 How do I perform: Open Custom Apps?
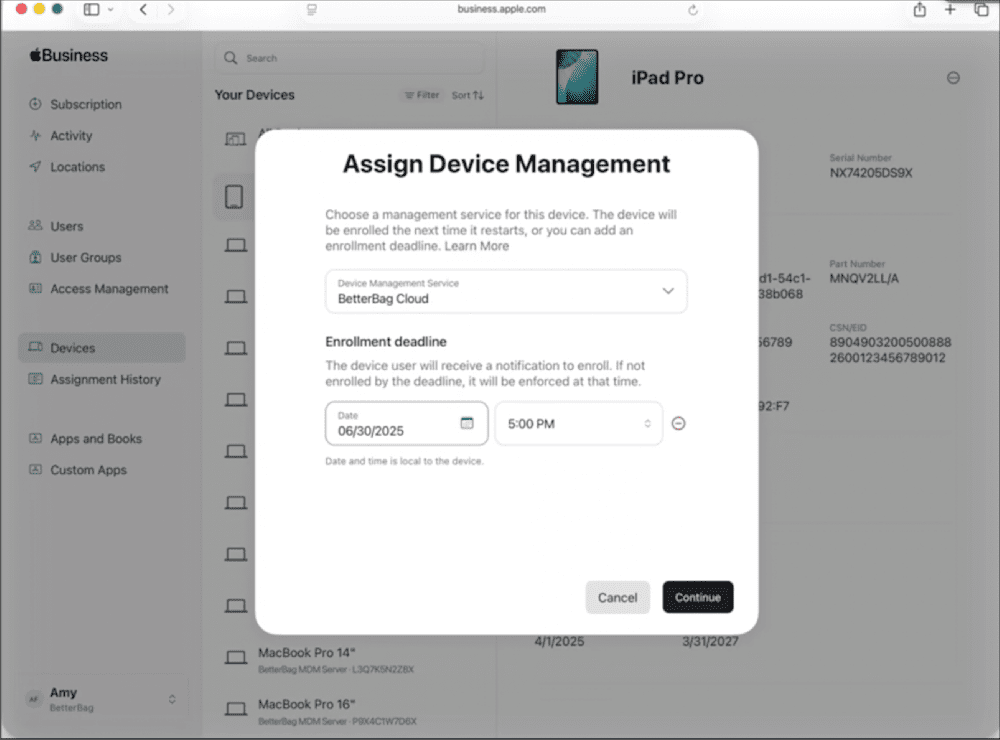[x=88, y=470]
